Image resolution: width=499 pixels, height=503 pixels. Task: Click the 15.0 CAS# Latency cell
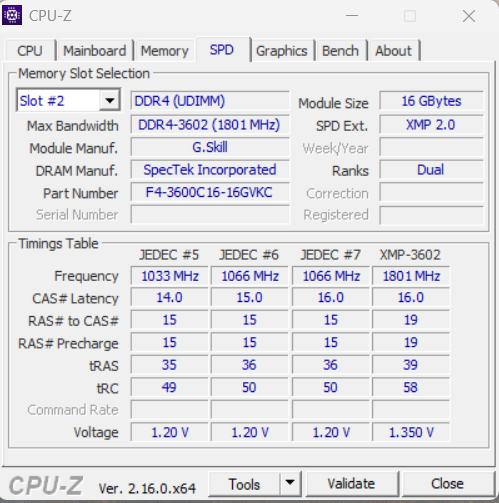coord(250,297)
